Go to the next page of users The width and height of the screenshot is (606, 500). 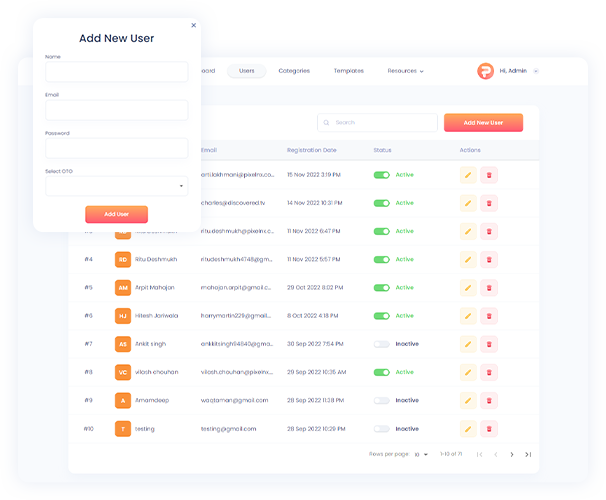[x=512, y=454]
